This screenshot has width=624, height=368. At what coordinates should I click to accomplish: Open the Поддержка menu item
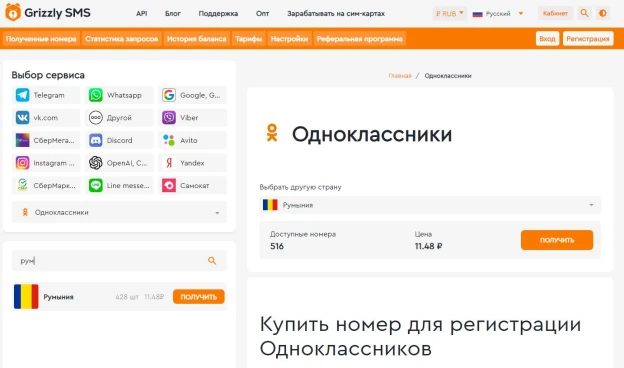218,14
